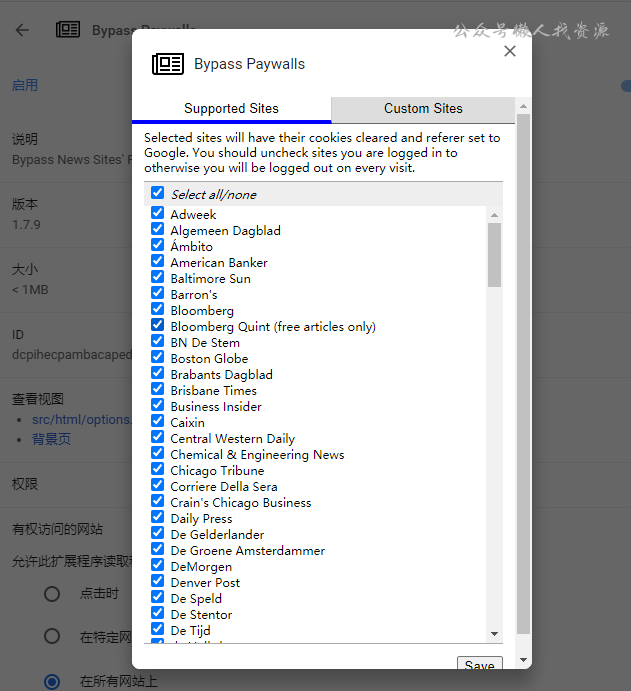Screen dimensions: 631x691
Task: Uncheck American Banker
Action: click(x=157, y=261)
